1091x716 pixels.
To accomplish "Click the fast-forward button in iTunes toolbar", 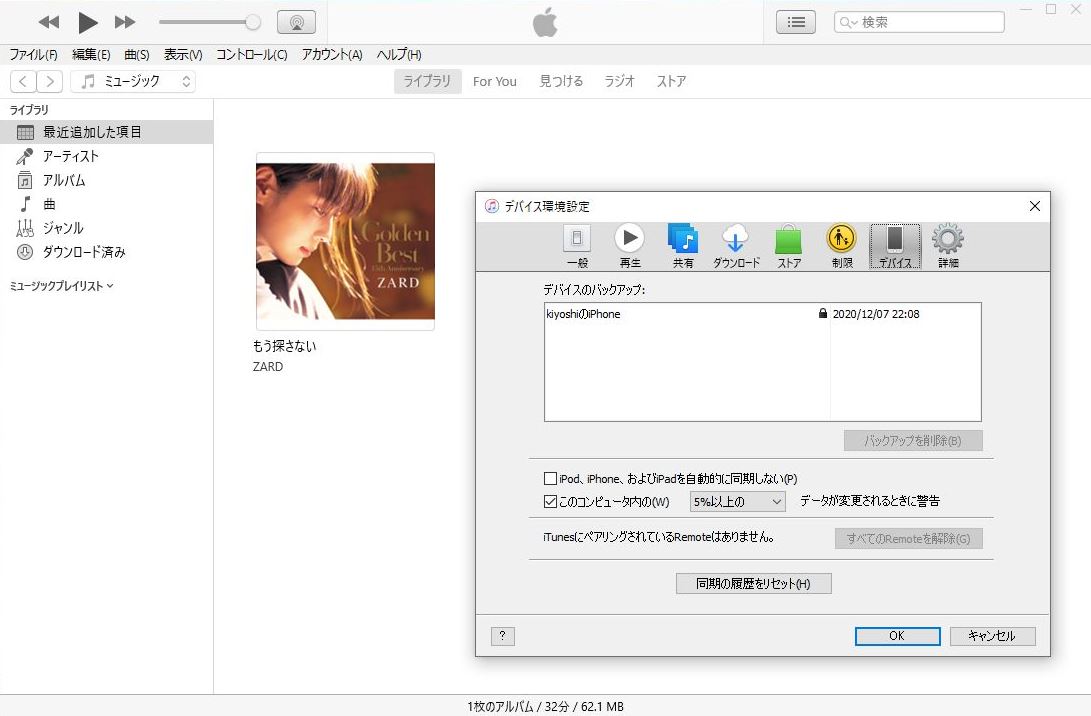I will coord(125,22).
